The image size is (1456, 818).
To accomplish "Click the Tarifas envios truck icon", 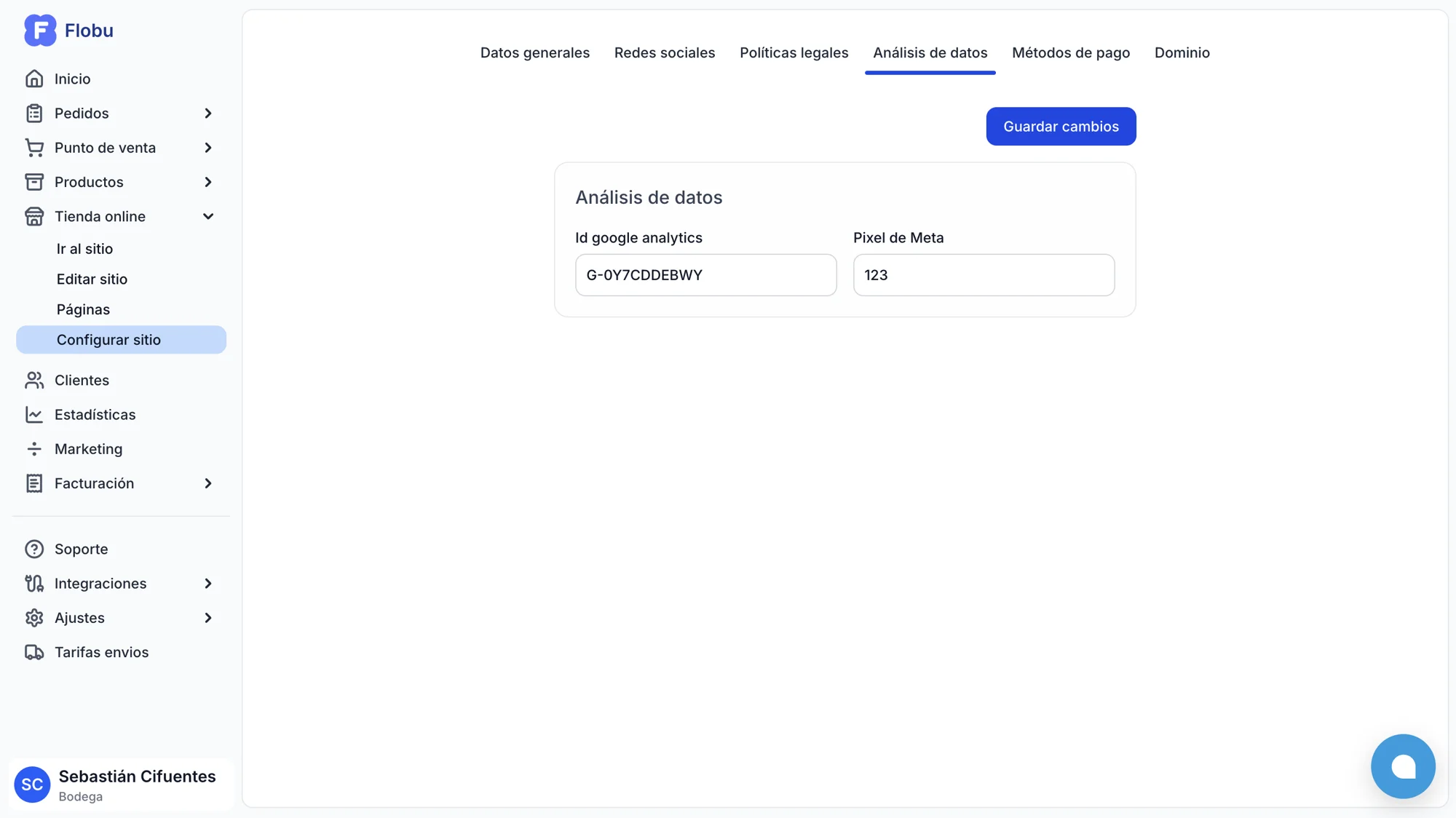I will click(34, 652).
